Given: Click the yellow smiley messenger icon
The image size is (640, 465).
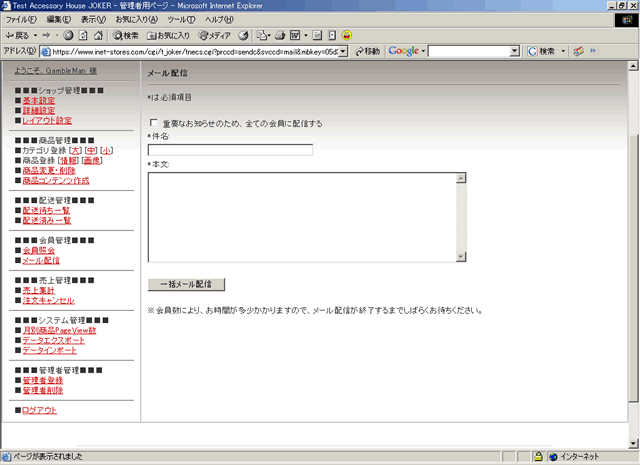Looking at the screenshot, I should coord(346,35).
